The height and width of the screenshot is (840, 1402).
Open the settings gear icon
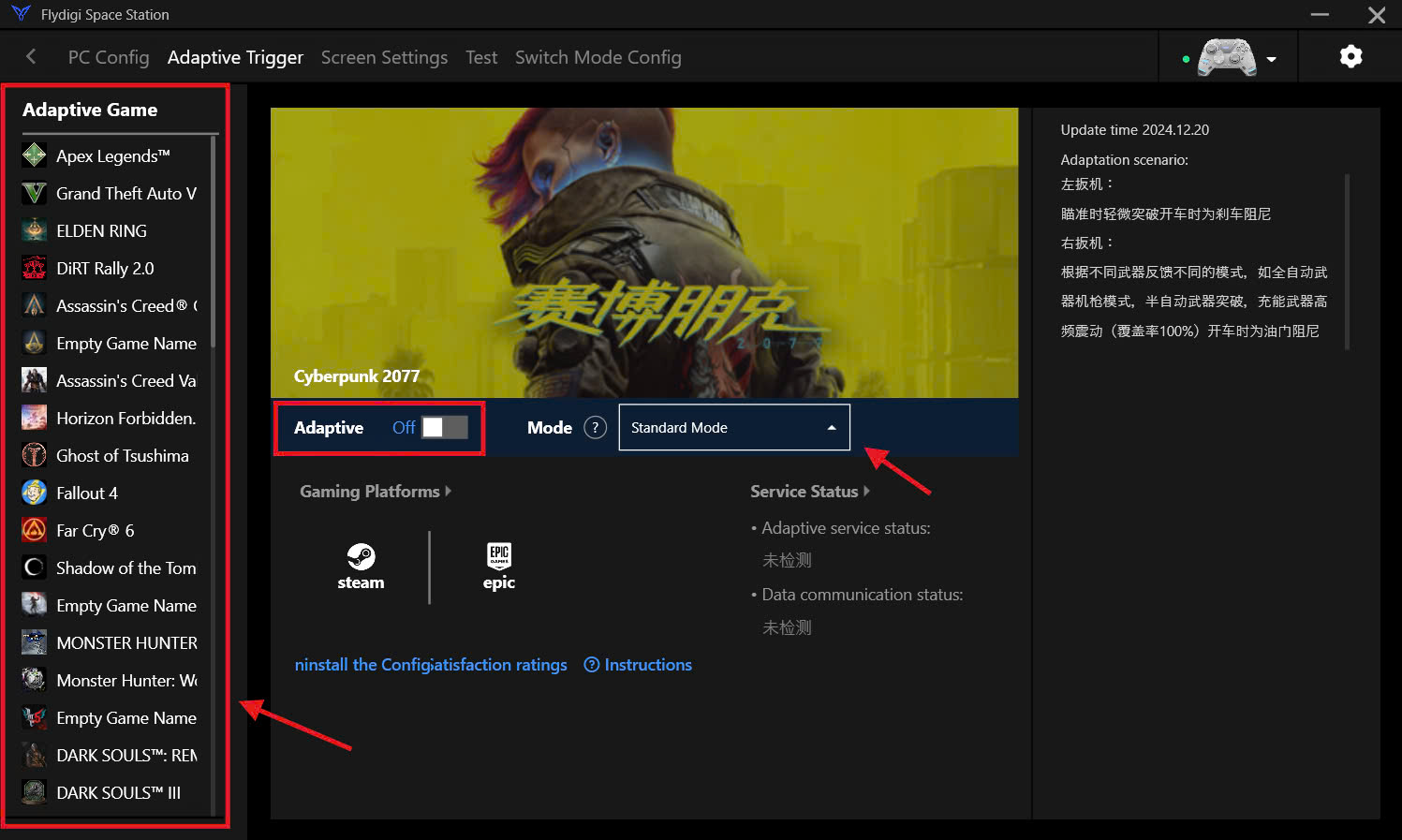(1350, 56)
